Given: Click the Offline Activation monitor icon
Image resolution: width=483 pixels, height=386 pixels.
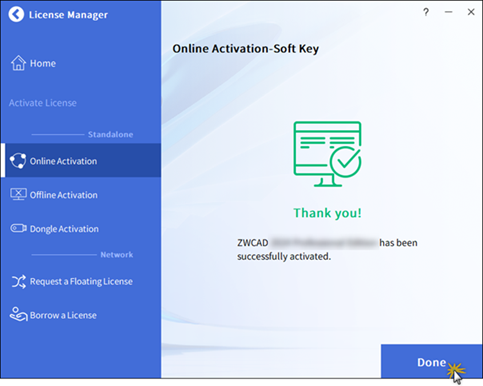Looking at the screenshot, I should (18, 194).
